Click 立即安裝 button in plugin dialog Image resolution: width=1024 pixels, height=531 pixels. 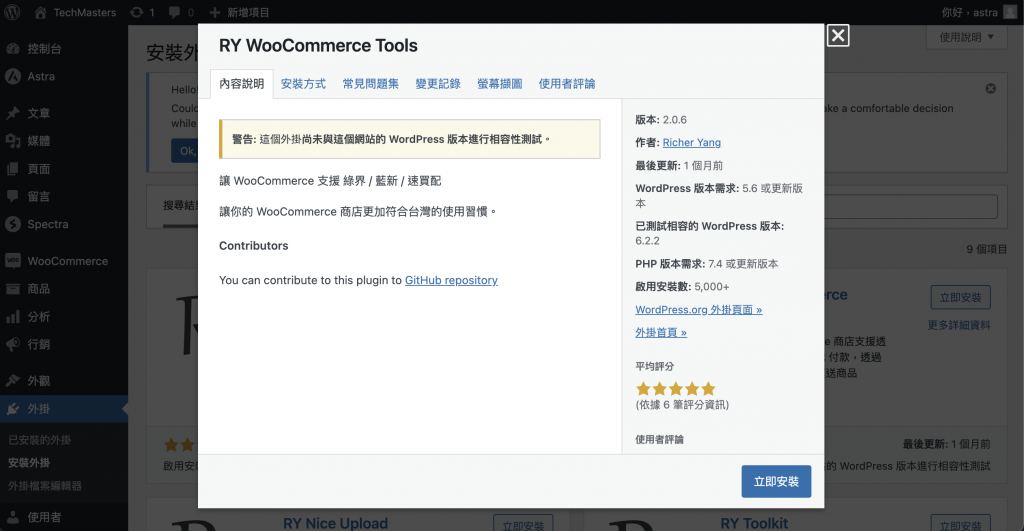[x=776, y=481]
